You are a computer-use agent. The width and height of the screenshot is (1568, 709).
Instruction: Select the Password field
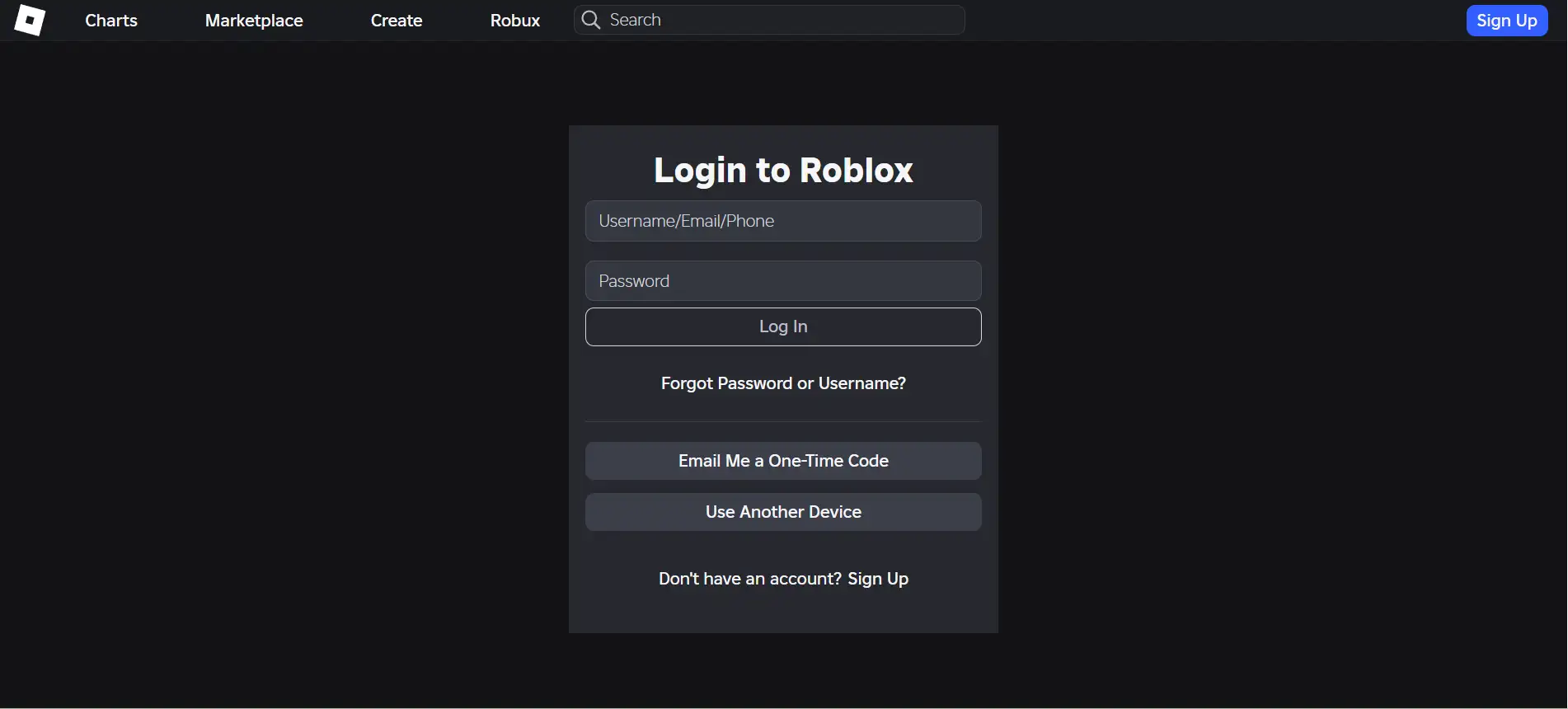[783, 281]
